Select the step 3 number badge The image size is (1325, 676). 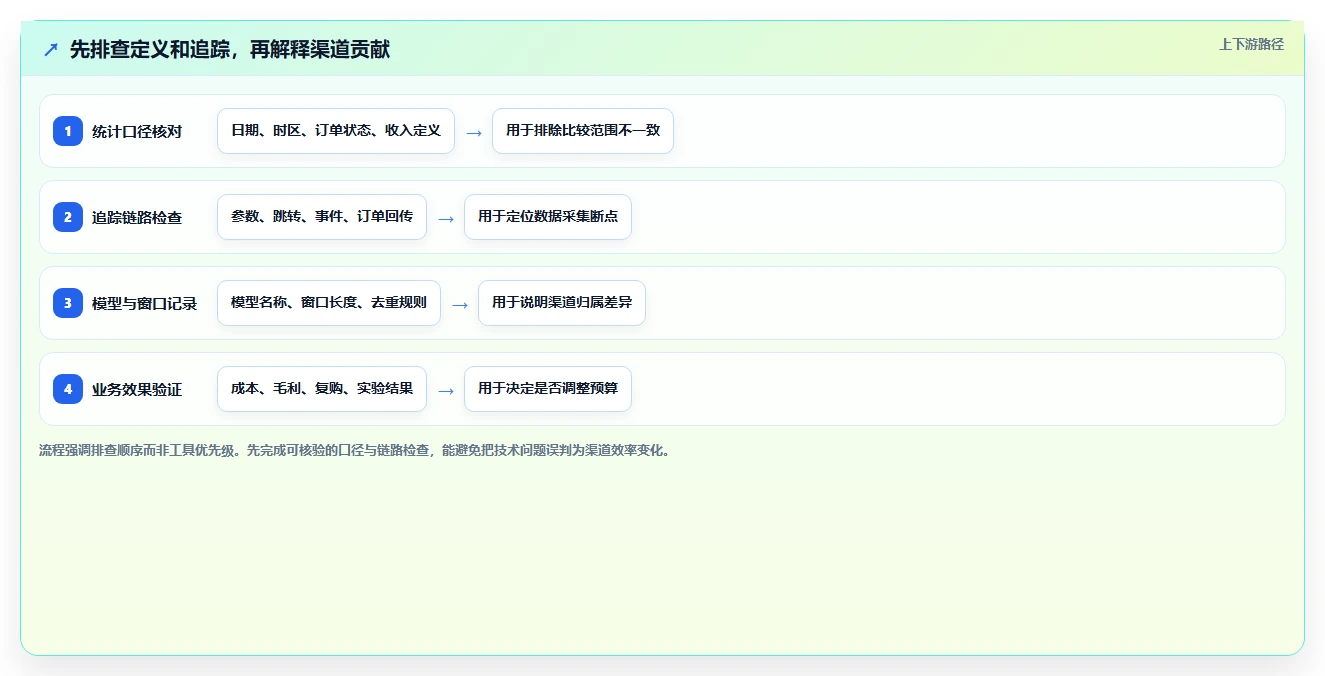68,303
